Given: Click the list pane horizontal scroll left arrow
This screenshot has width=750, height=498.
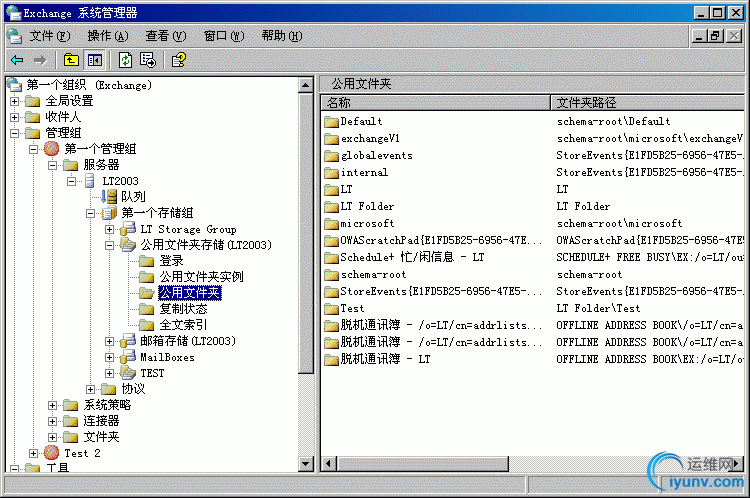Looking at the screenshot, I should (328, 464).
